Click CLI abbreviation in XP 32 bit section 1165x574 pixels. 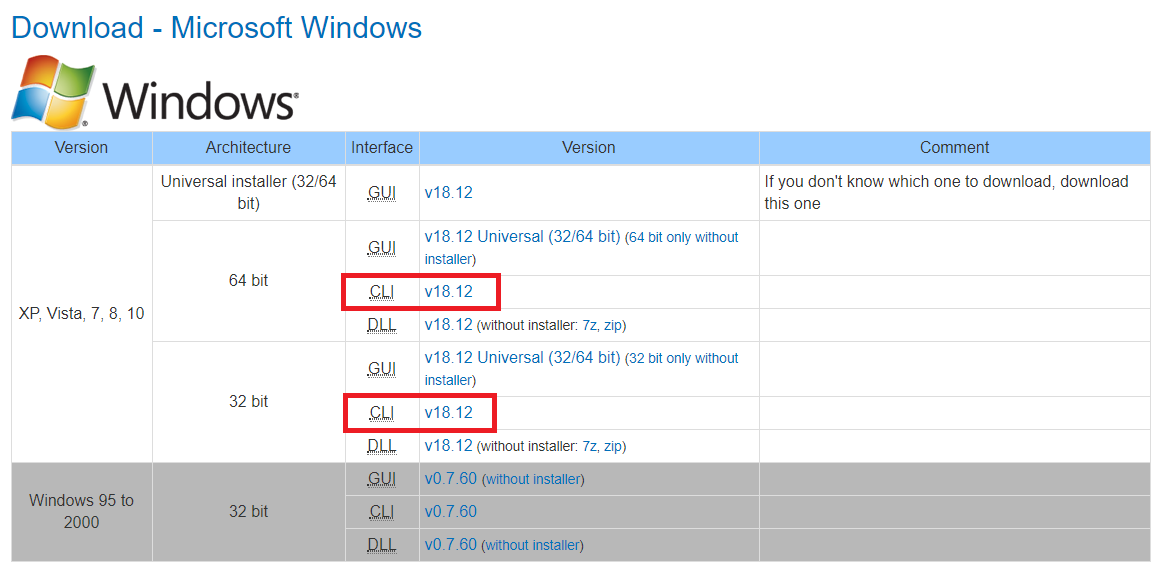pos(382,413)
